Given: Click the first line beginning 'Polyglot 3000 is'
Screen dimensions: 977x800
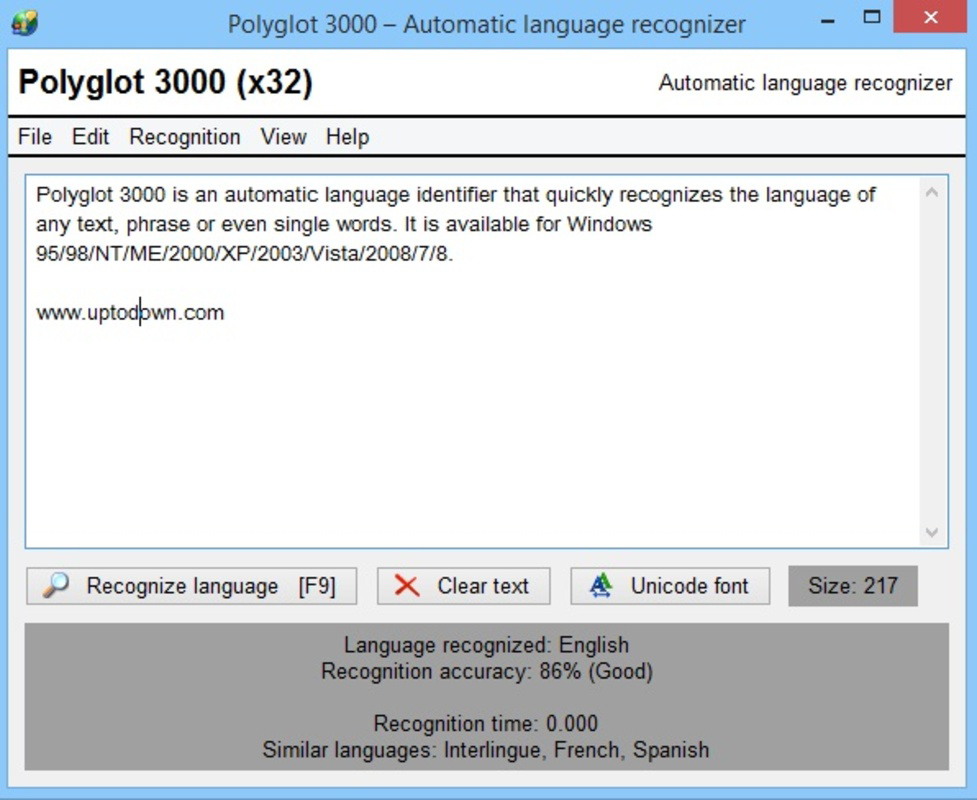Looking at the screenshot, I should (x=456, y=195).
